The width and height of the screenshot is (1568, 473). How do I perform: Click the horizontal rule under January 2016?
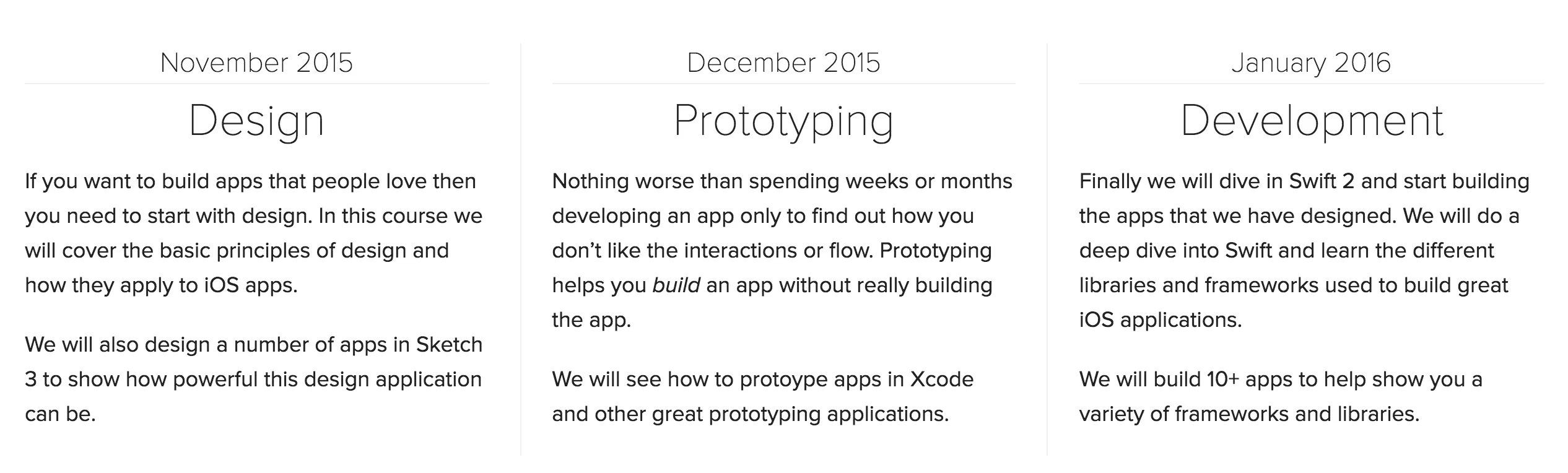click(x=1311, y=84)
